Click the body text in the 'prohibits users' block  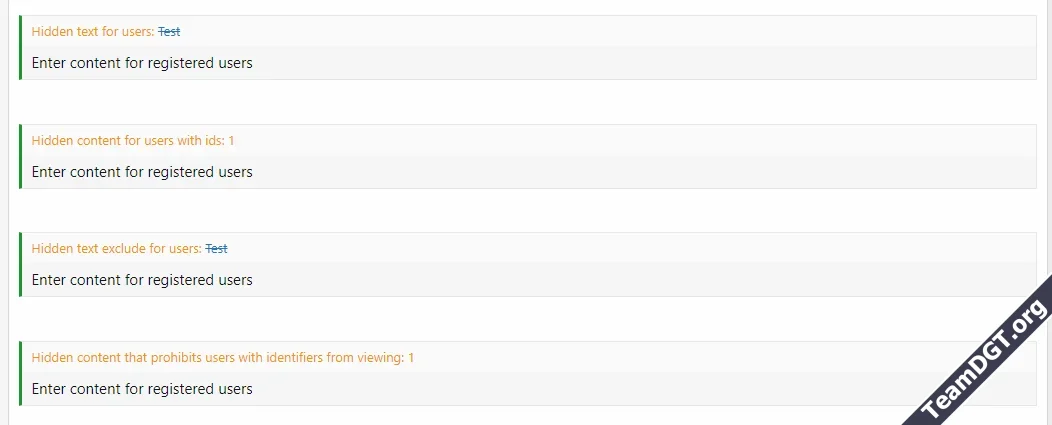(142, 389)
